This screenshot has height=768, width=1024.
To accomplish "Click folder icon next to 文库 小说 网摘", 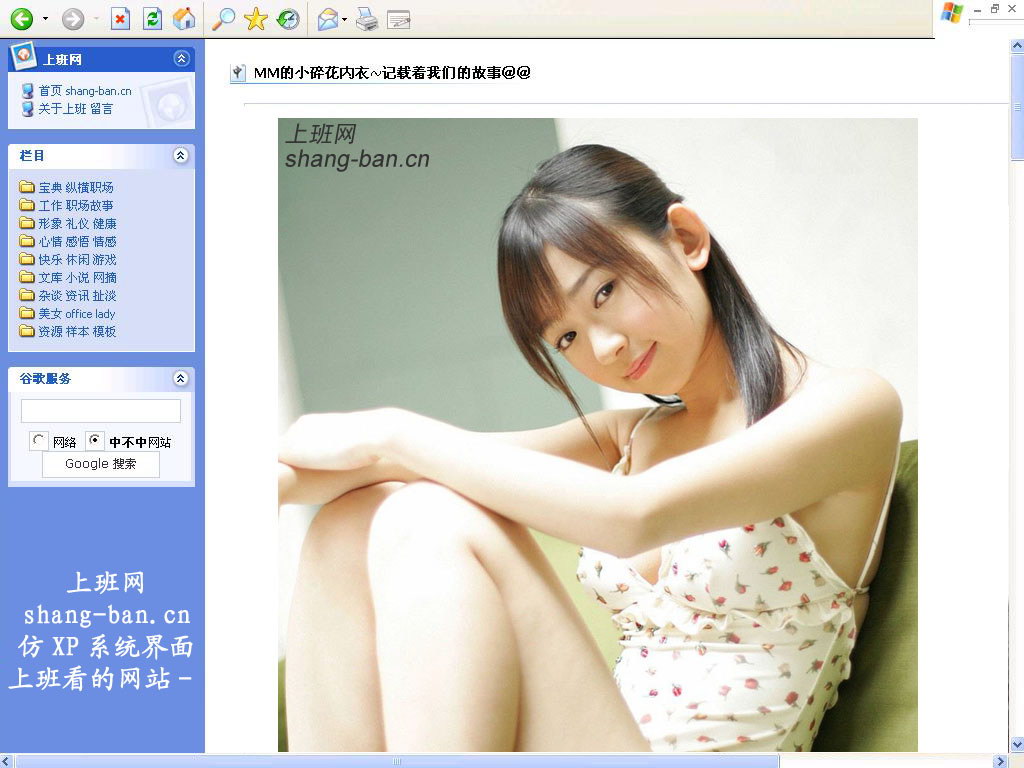I will [x=27, y=278].
